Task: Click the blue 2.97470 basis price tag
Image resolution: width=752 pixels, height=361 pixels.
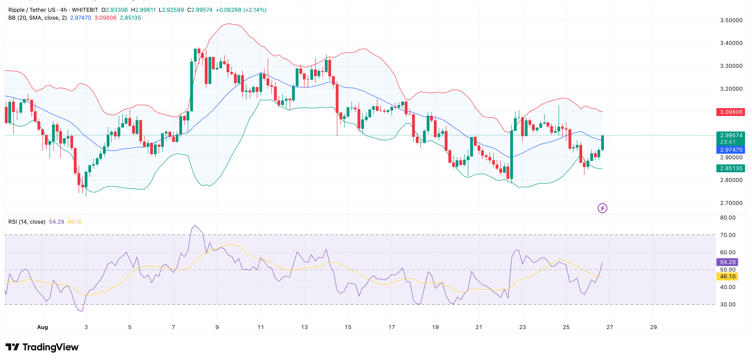Action: 730,150
